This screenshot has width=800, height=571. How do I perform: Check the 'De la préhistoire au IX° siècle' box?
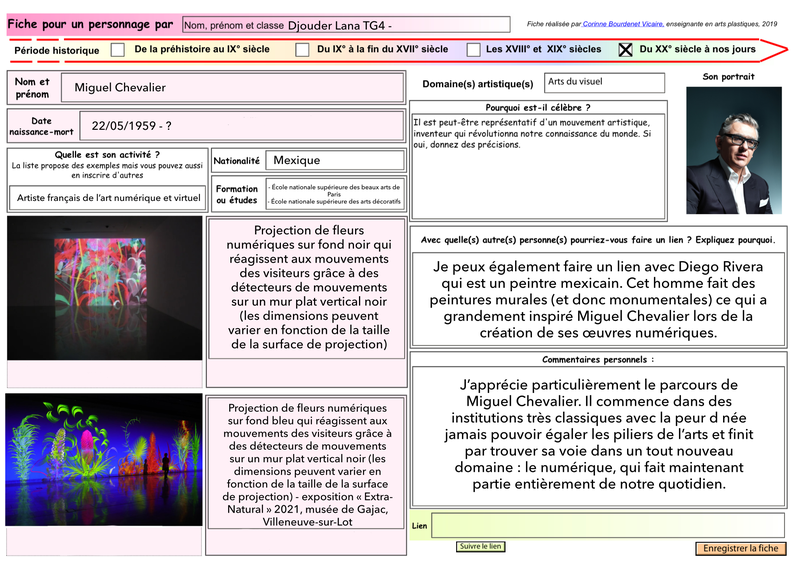point(118,49)
